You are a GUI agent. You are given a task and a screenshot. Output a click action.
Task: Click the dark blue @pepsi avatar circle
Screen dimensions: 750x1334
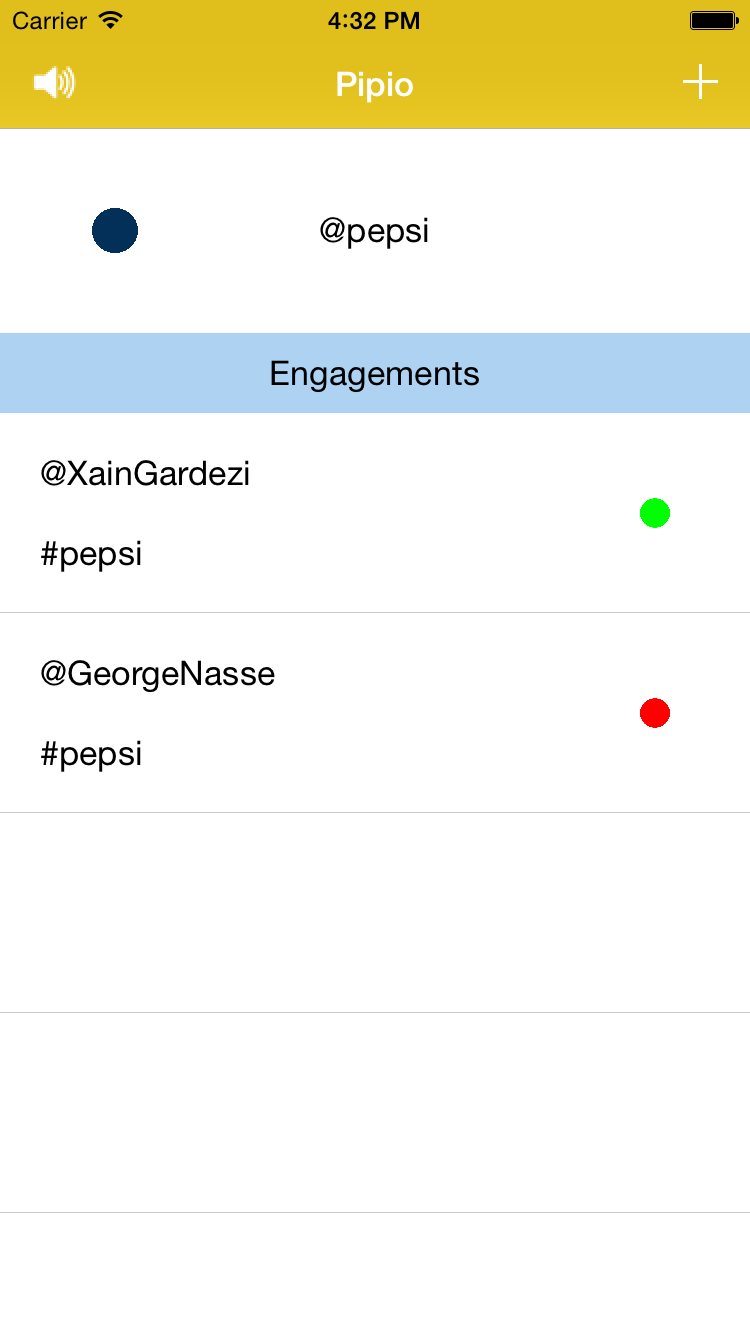click(x=115, y=231)
